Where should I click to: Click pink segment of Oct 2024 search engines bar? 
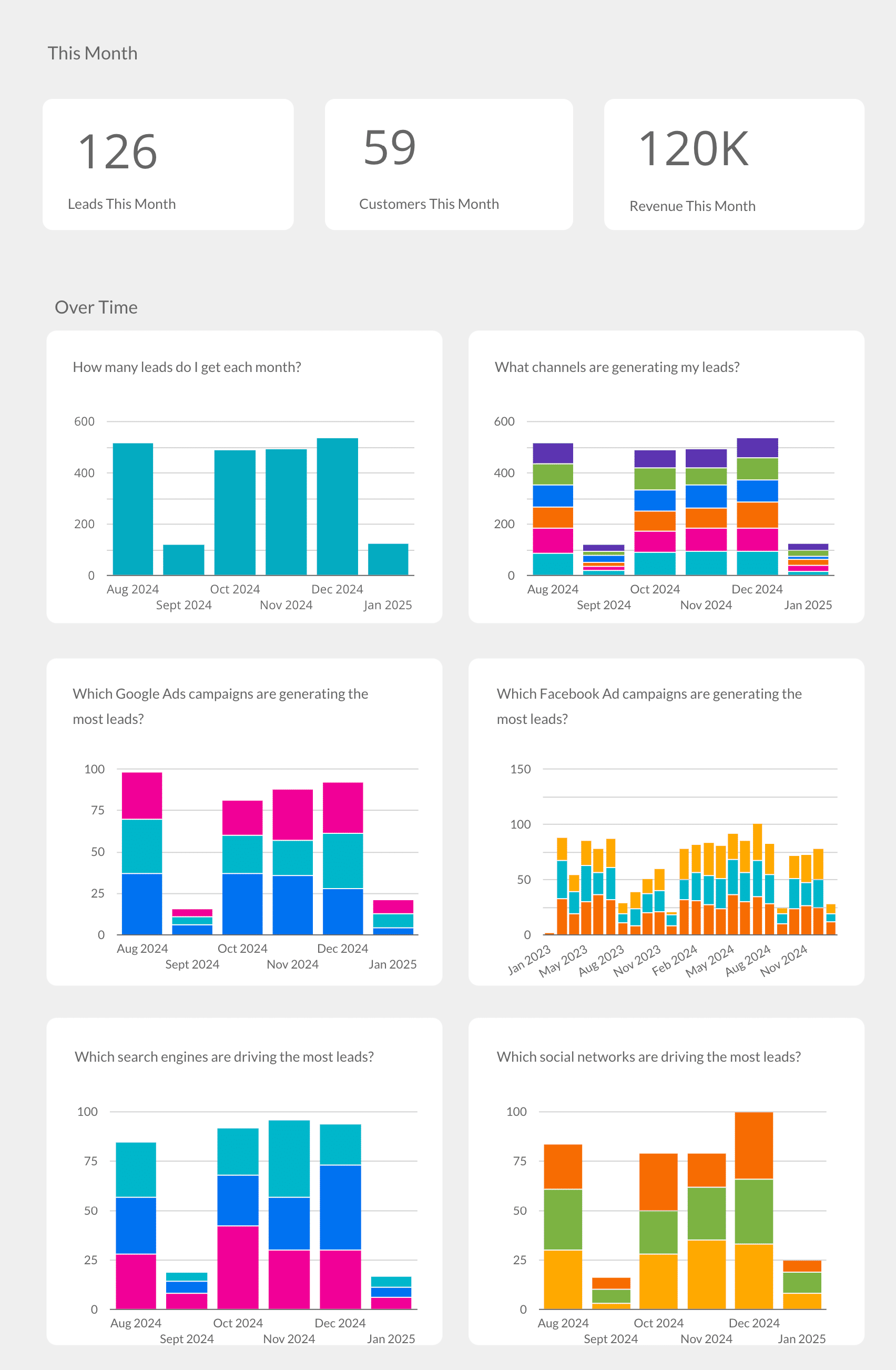238,1267
